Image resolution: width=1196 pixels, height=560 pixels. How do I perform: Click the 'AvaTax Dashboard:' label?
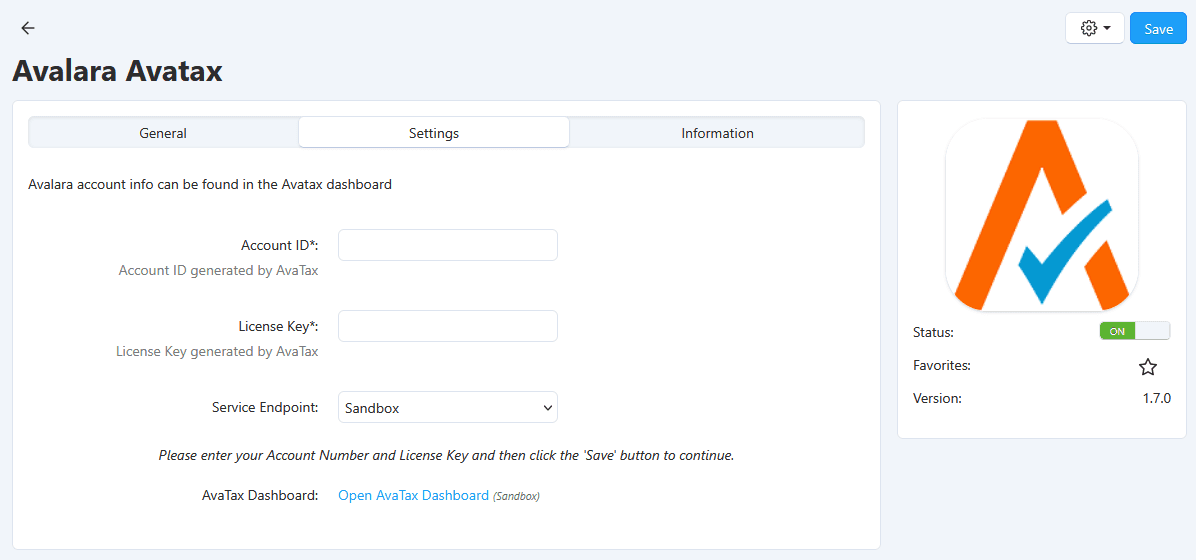click(259, 495)
